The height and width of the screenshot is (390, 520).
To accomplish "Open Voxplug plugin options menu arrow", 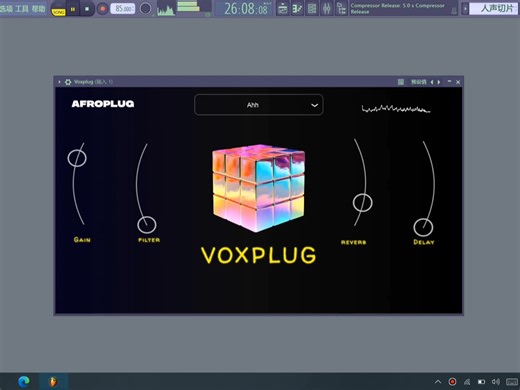I will [x=59, y=82].
